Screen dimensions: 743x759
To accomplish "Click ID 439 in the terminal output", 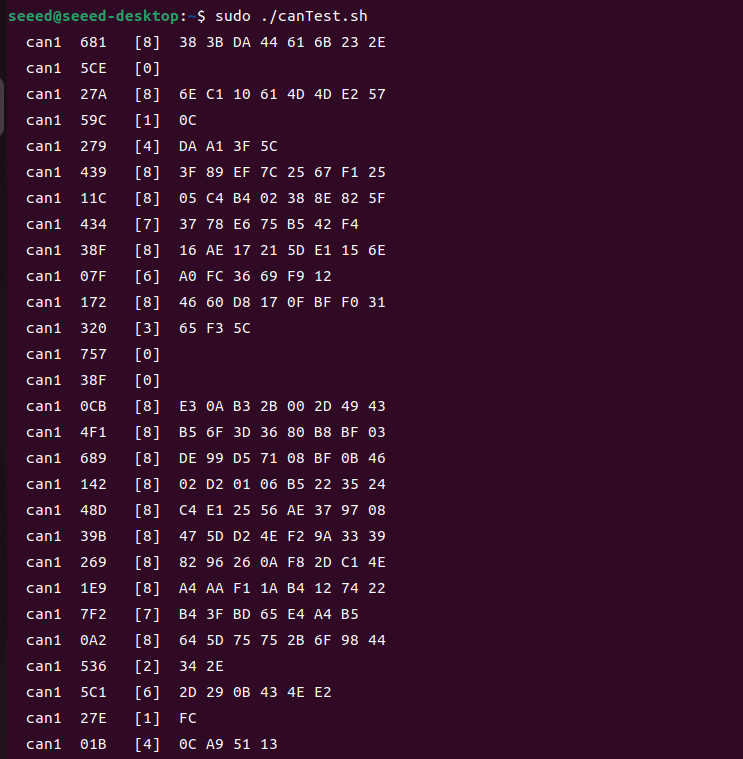I will coord(93,172).
